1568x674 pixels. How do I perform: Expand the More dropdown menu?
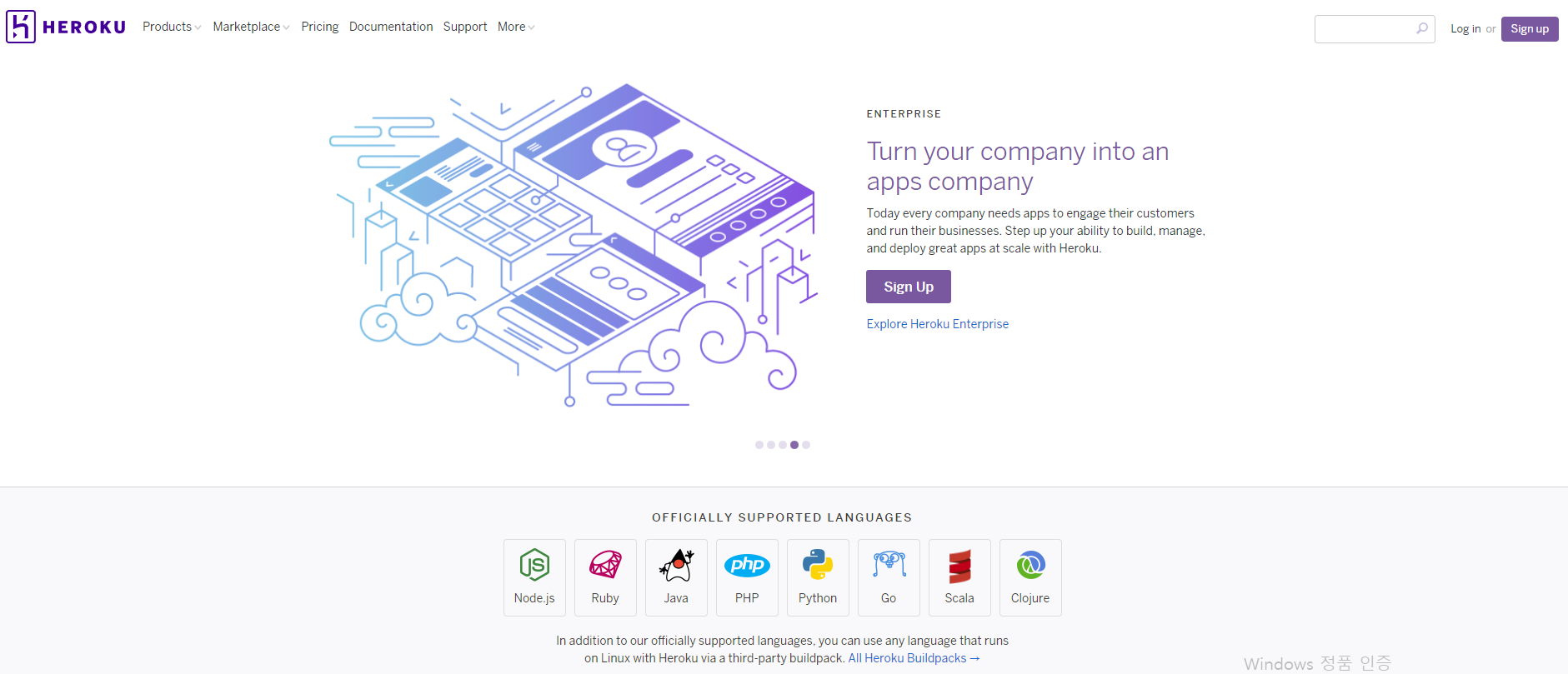click(x=516, y=27)
